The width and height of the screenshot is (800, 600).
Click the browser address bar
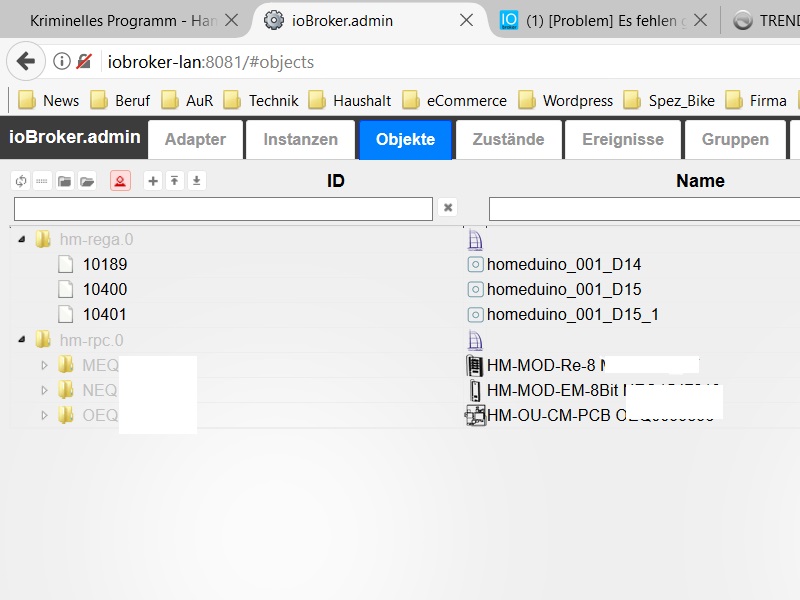pyautogui.click(x=449, y=62)
